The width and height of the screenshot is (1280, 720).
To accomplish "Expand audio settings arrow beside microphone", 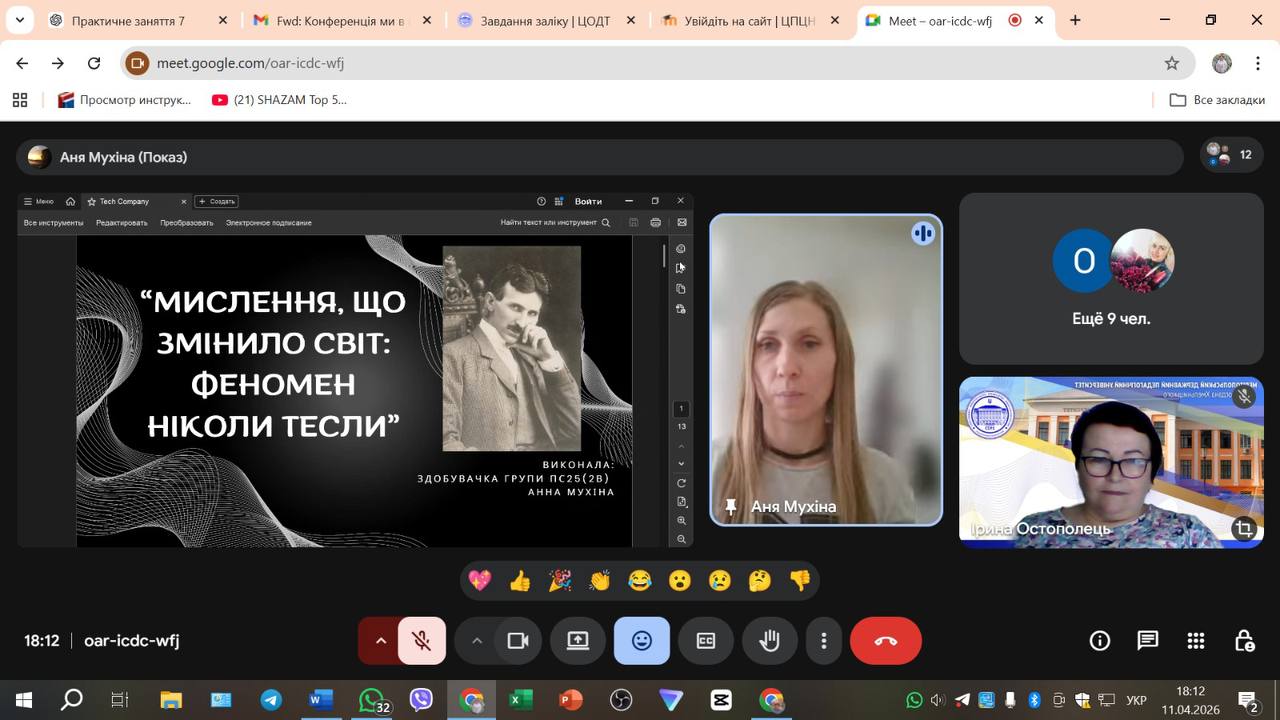I will 380,641.
